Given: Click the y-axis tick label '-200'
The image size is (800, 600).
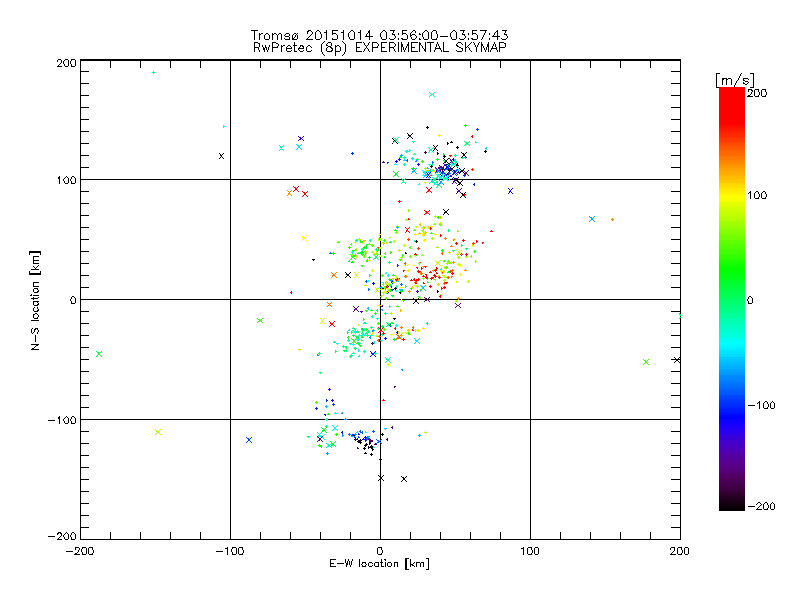Looking at the screenshot, I should pyautogui.click(x=62, y=536).
